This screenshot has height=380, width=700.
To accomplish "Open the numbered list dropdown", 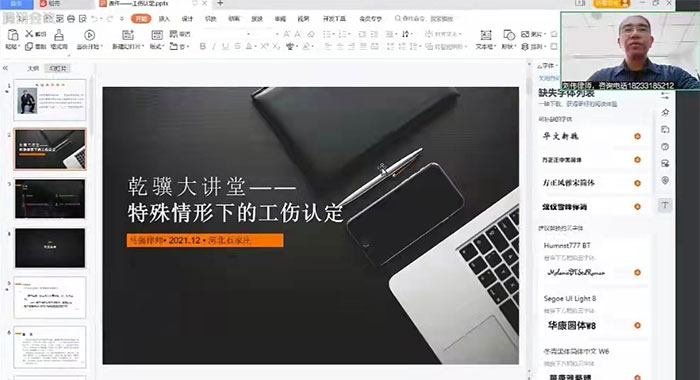I will [x=349, y=34].
